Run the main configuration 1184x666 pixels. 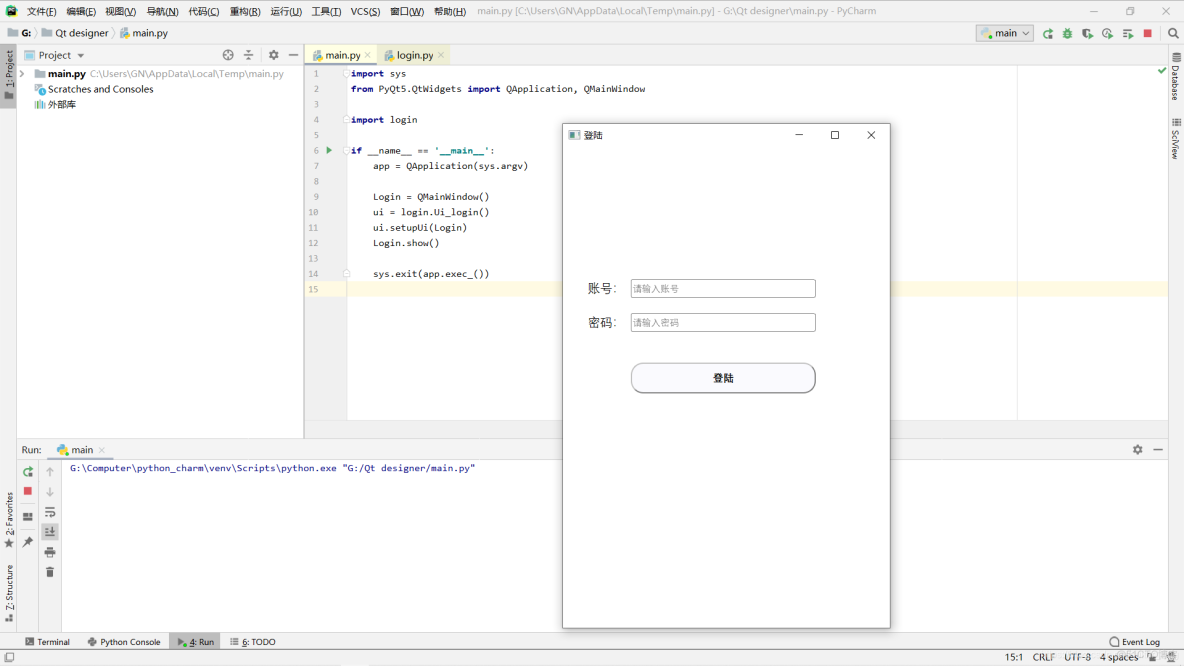click(1047, 32)
